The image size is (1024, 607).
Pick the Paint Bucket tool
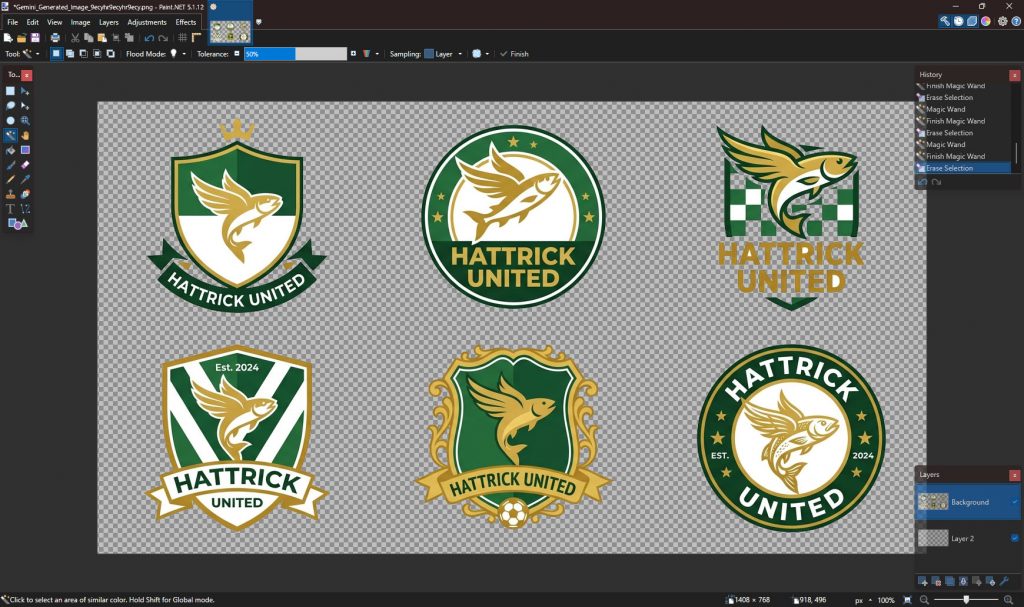(x=11, y=150)
